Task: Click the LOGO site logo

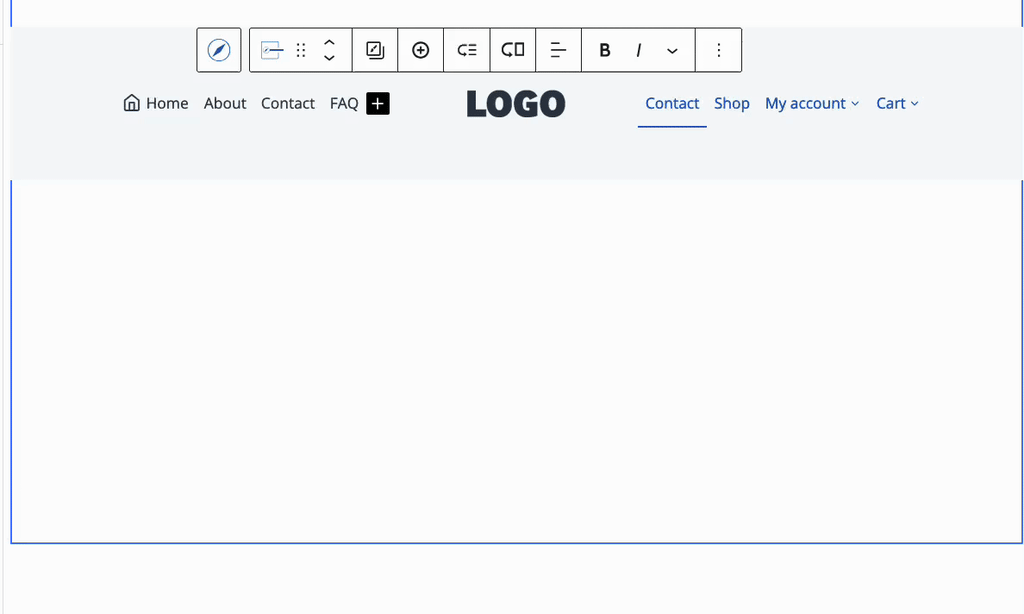Action: click(516, 104)
